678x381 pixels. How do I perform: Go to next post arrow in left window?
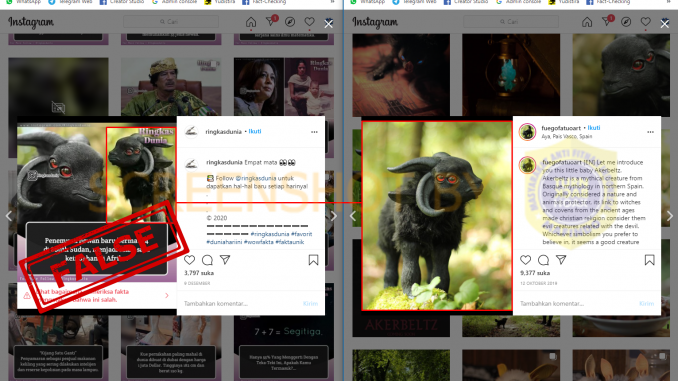pyautogui.click(x=333, y=216)
